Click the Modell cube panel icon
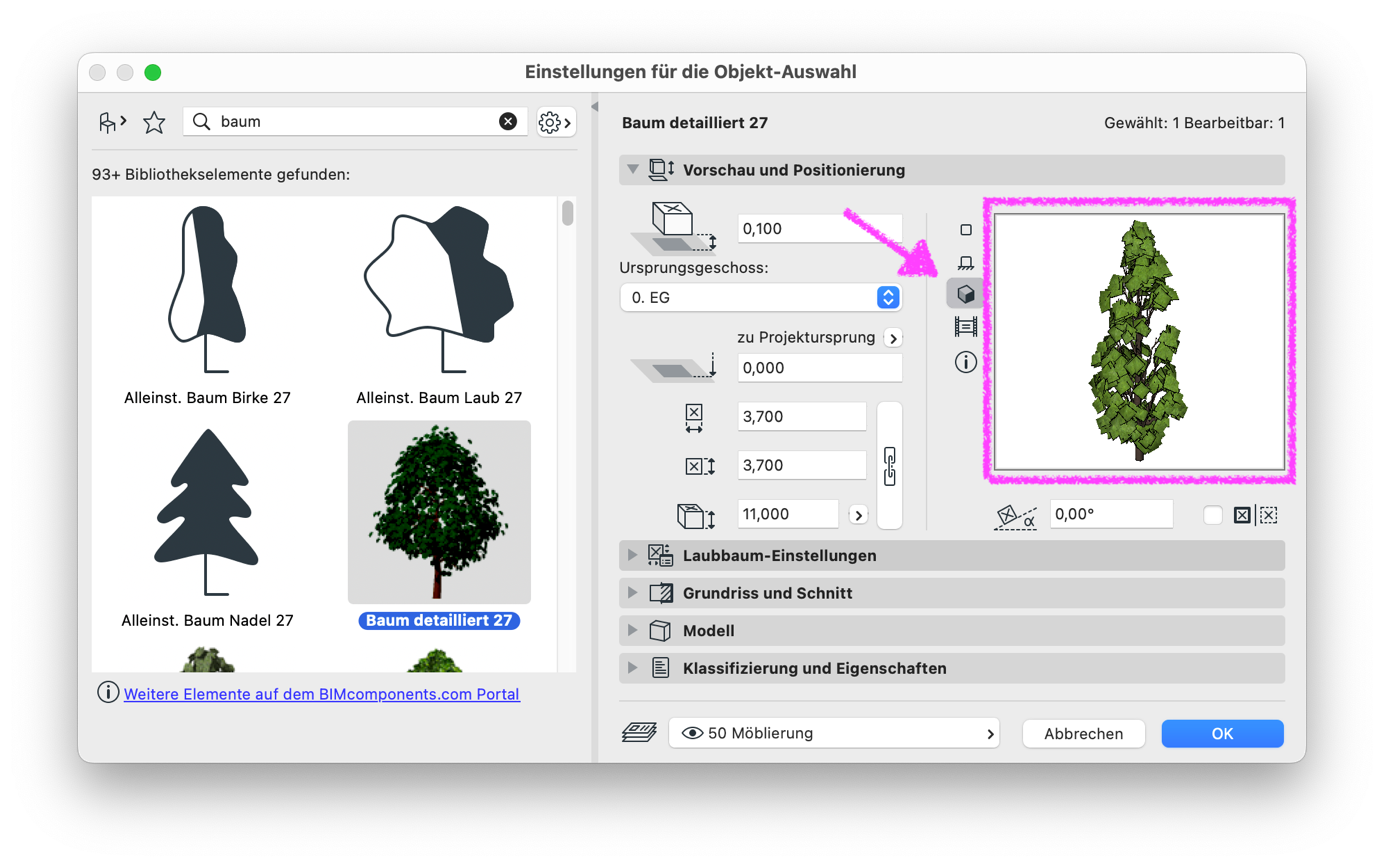1384x866 pixels. point(659,631)
